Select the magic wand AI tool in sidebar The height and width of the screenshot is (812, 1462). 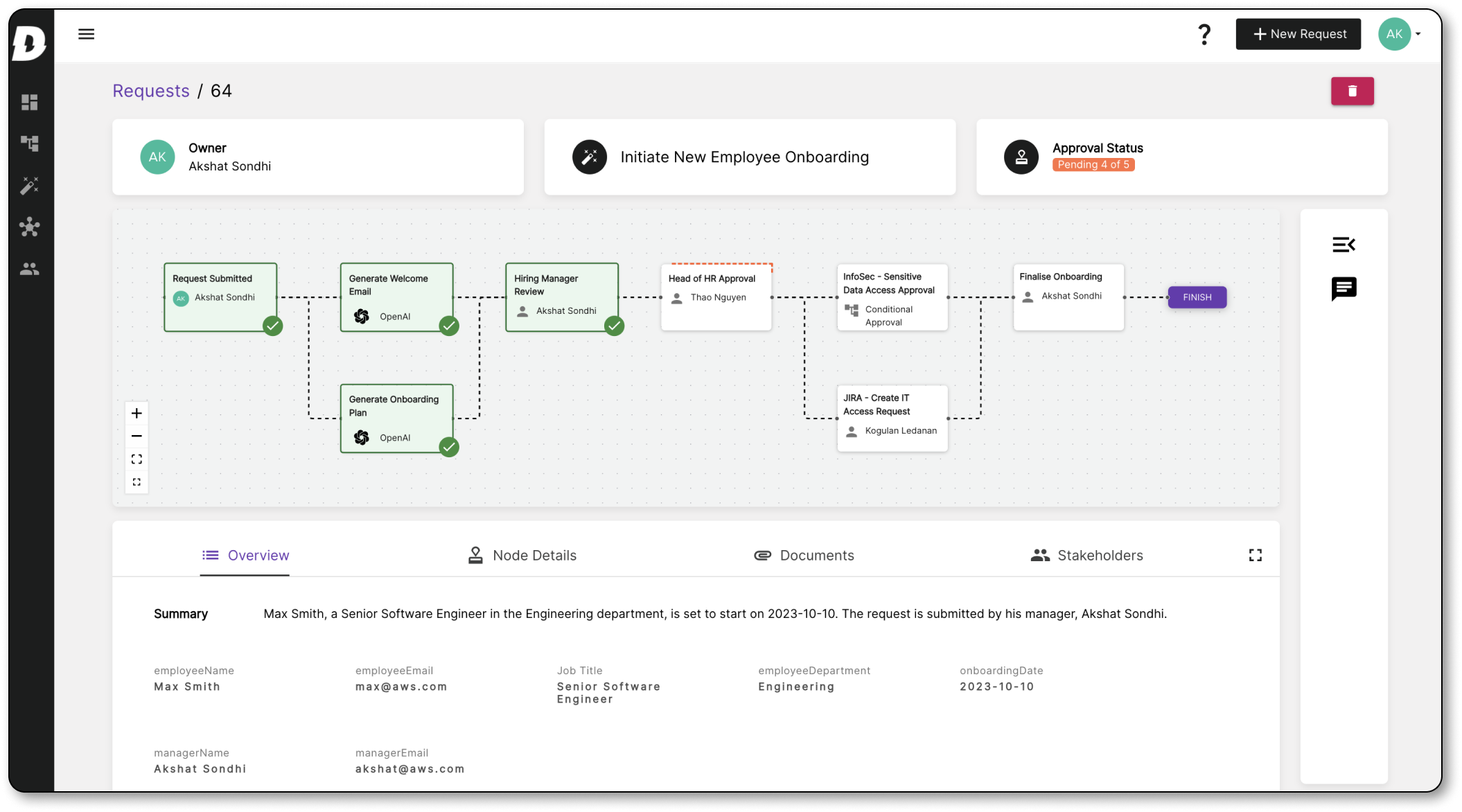[x=30, y=185]
